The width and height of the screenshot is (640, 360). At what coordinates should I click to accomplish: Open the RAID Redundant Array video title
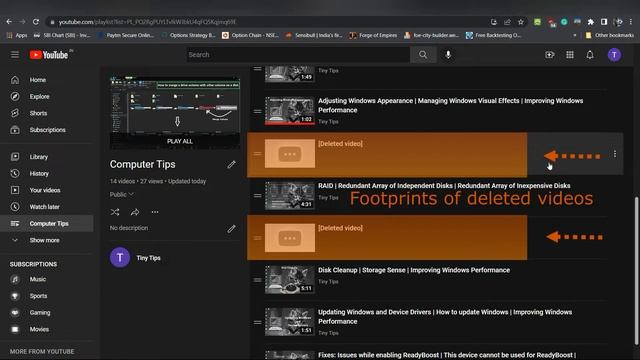coord(444,186)
